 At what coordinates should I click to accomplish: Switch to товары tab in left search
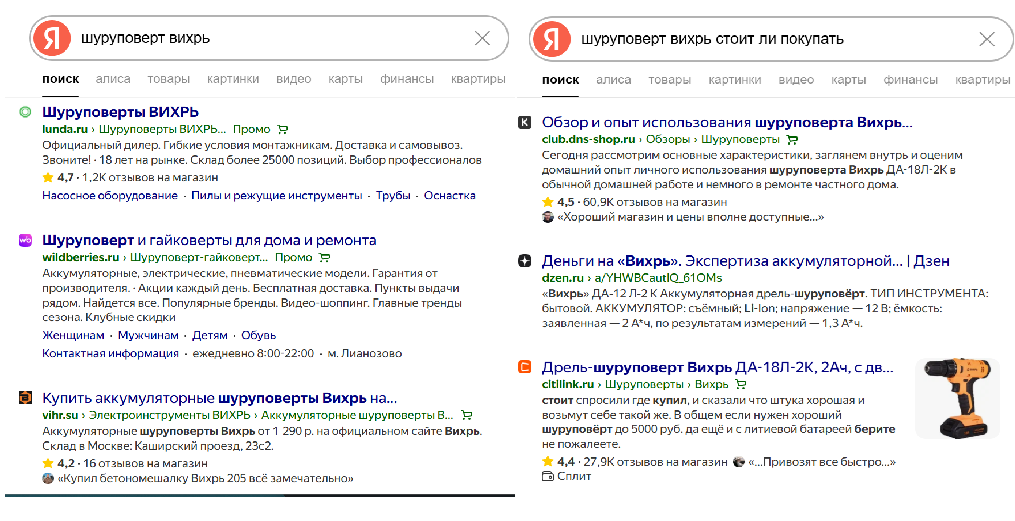(168, 79)
